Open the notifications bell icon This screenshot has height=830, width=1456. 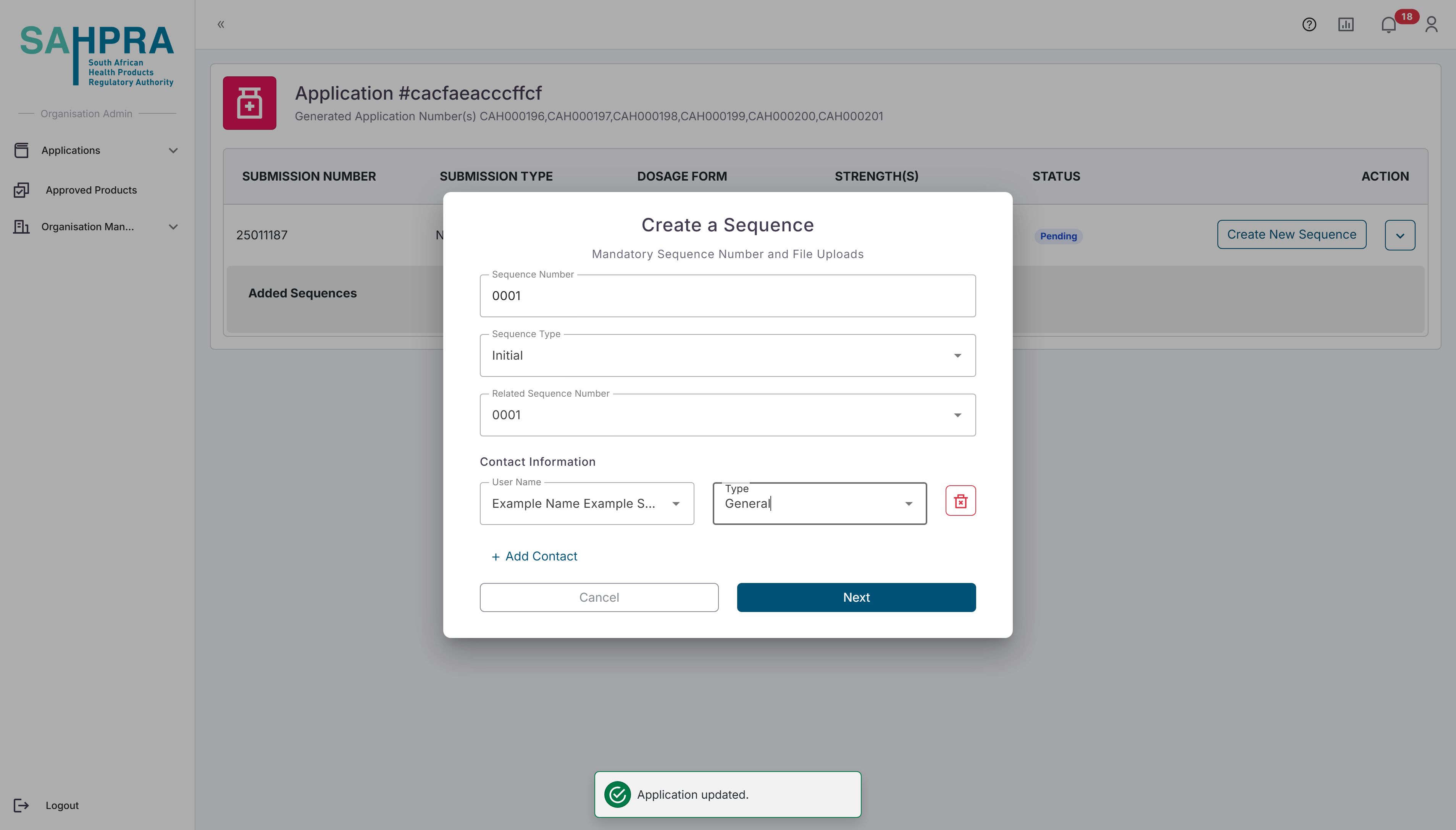[1388, 24]
